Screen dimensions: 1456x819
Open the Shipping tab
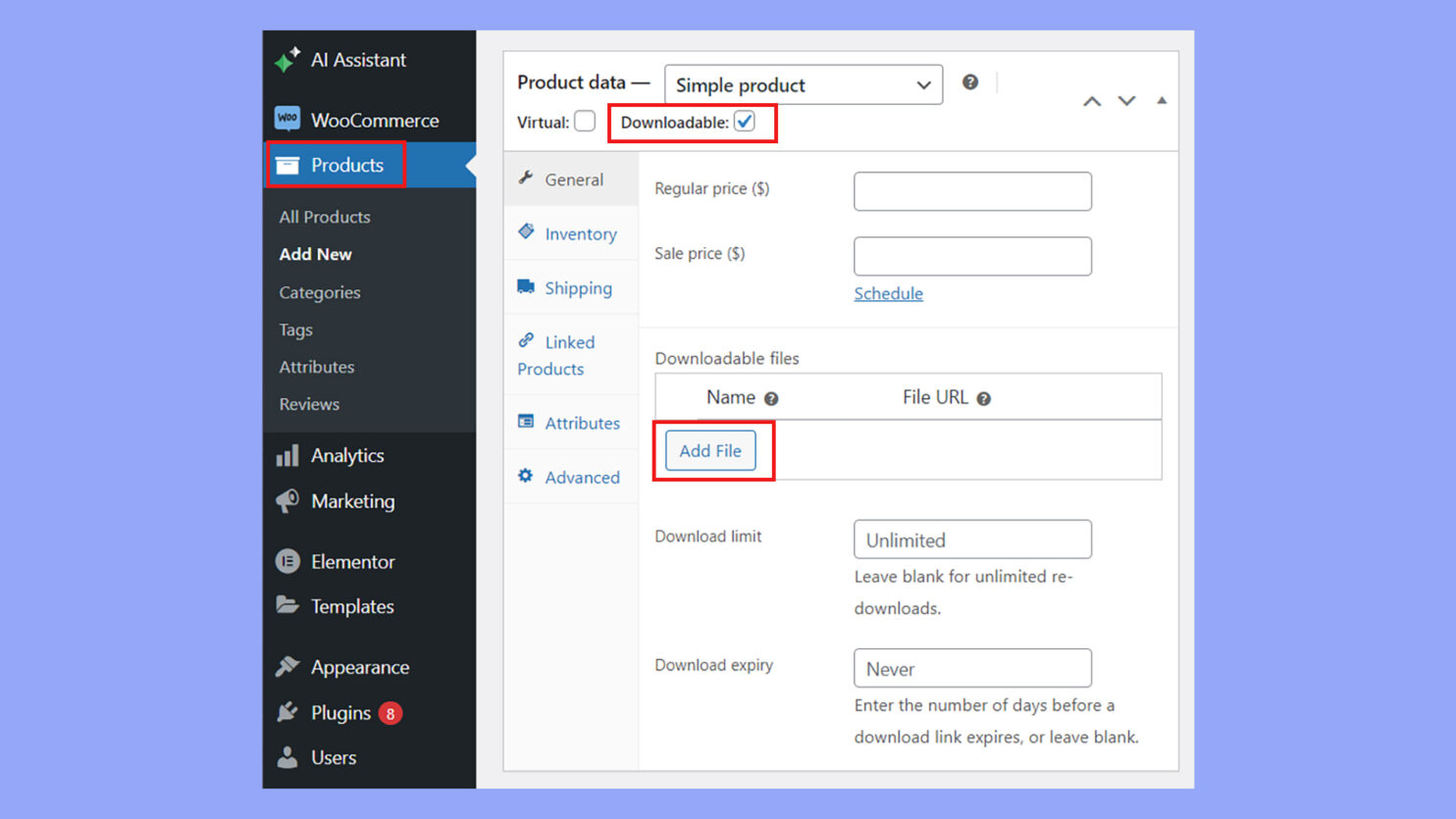[578, 287]
